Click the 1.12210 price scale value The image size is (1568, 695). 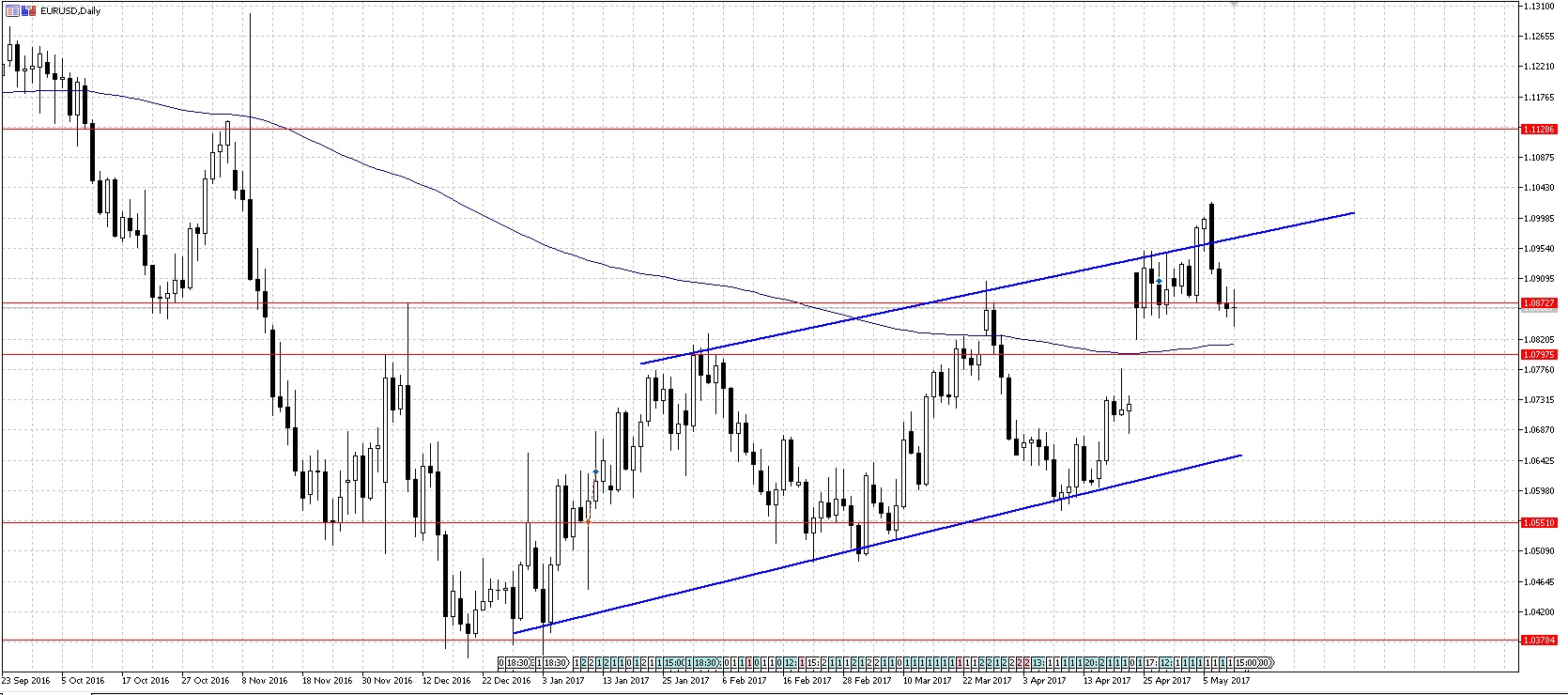click(1541, 67)
